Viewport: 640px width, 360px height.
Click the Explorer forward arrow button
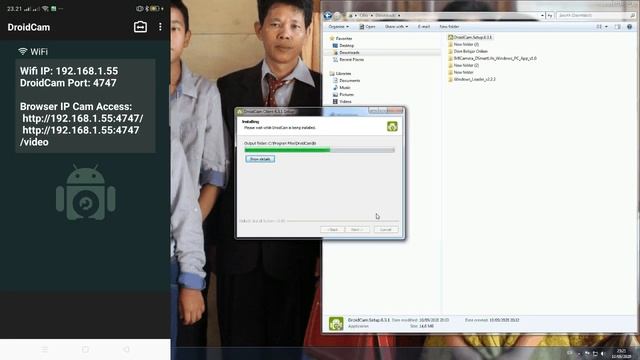coord(337,16)
